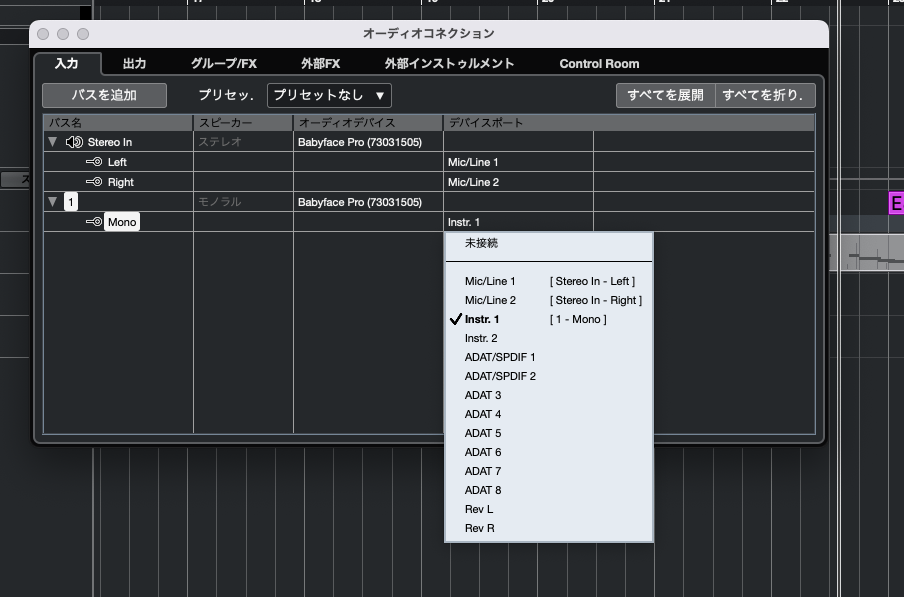Collapse the Stereo In bus
The image size is (904, 597).
point(53,142)
